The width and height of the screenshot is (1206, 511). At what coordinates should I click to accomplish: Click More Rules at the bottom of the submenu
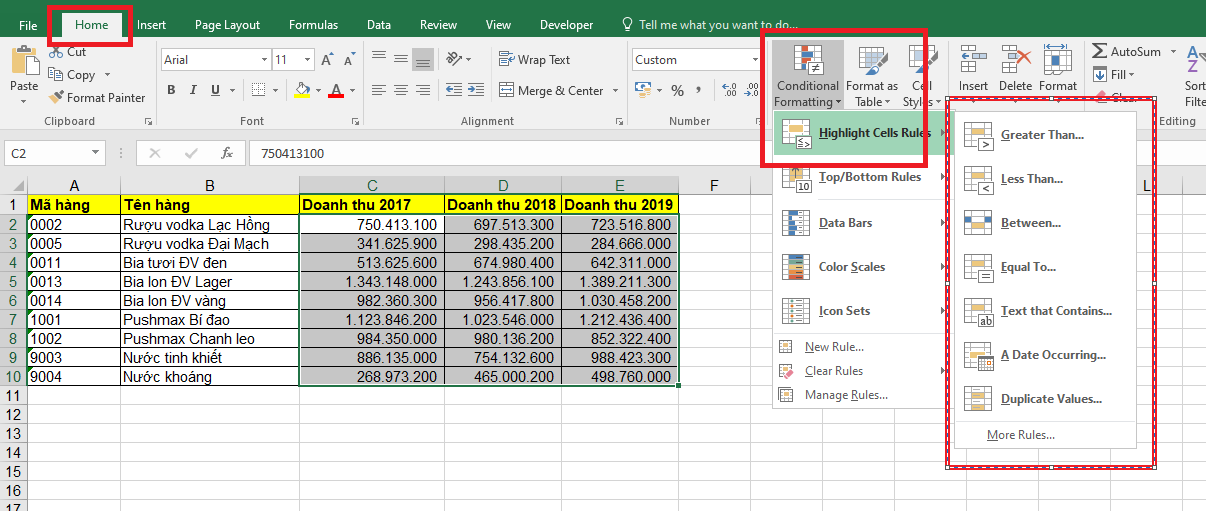pos(1020,435)
